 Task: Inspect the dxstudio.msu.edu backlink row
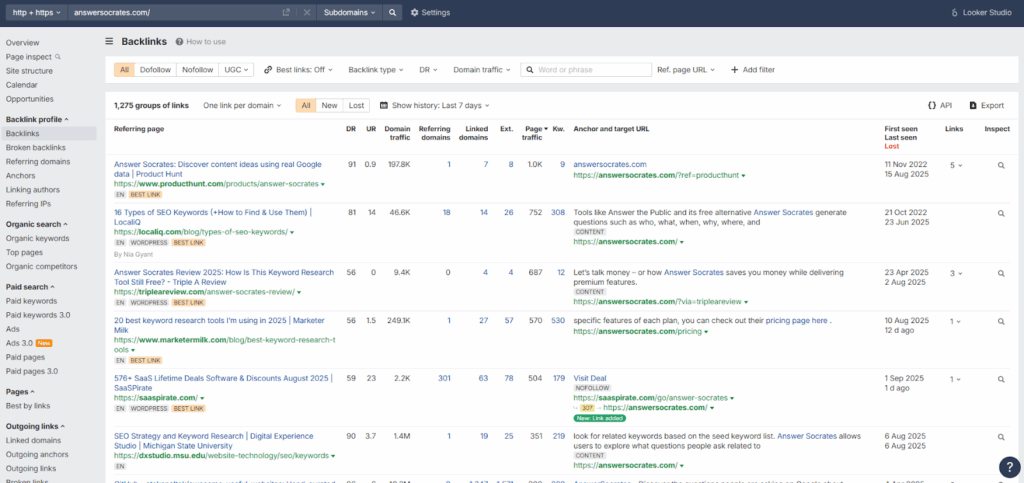click(1000, 437)
